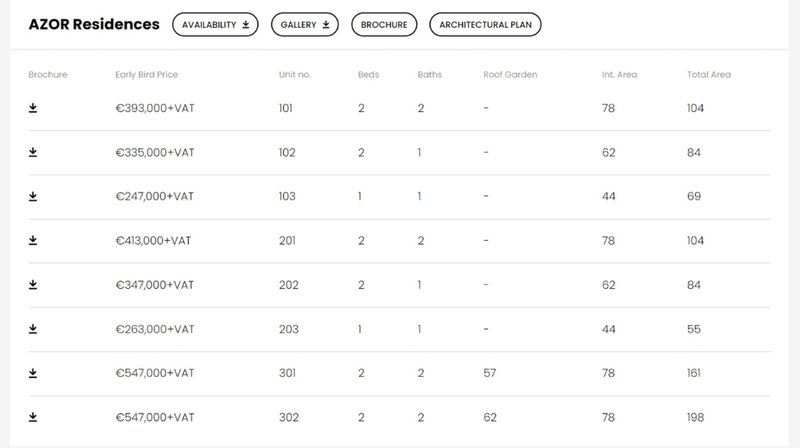Download brochure for unit 203

click(x=33, y=329)
